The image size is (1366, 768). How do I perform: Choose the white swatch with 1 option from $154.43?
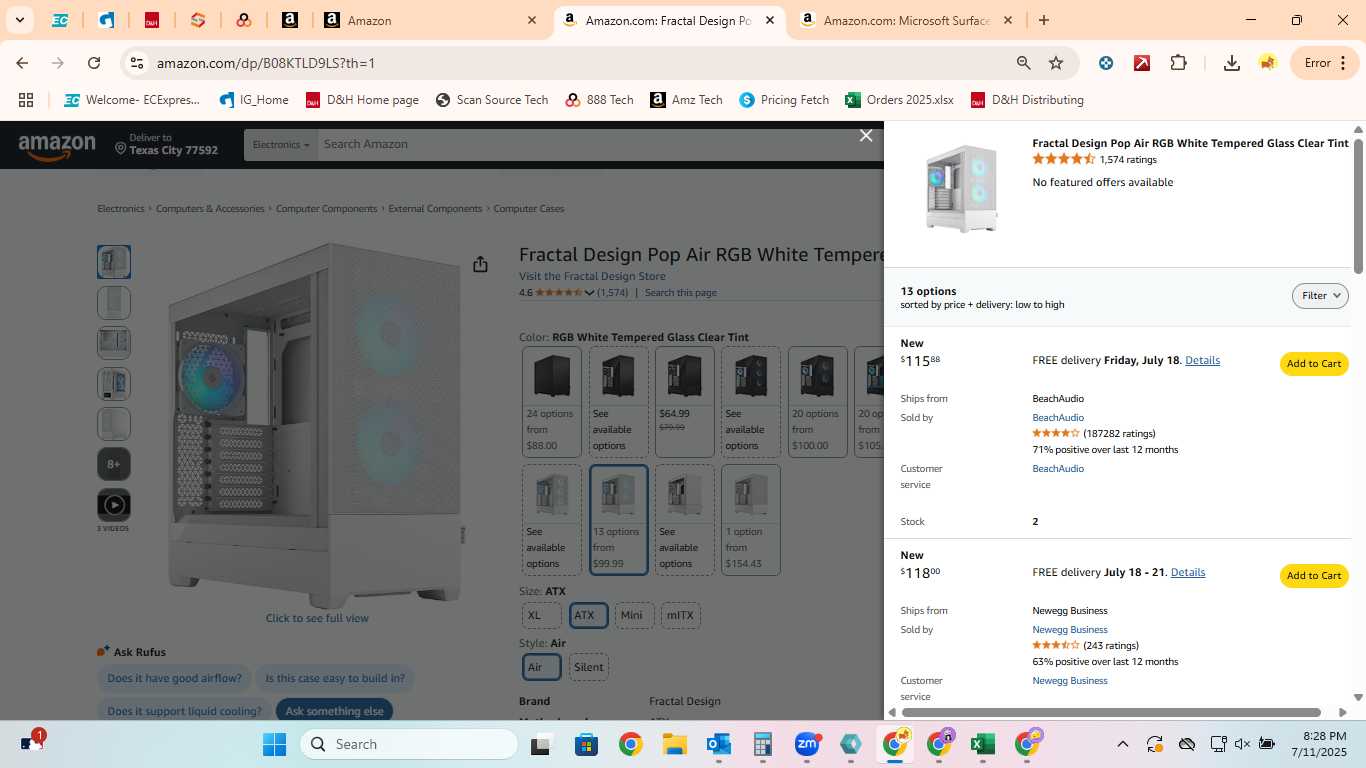[751, 520]
